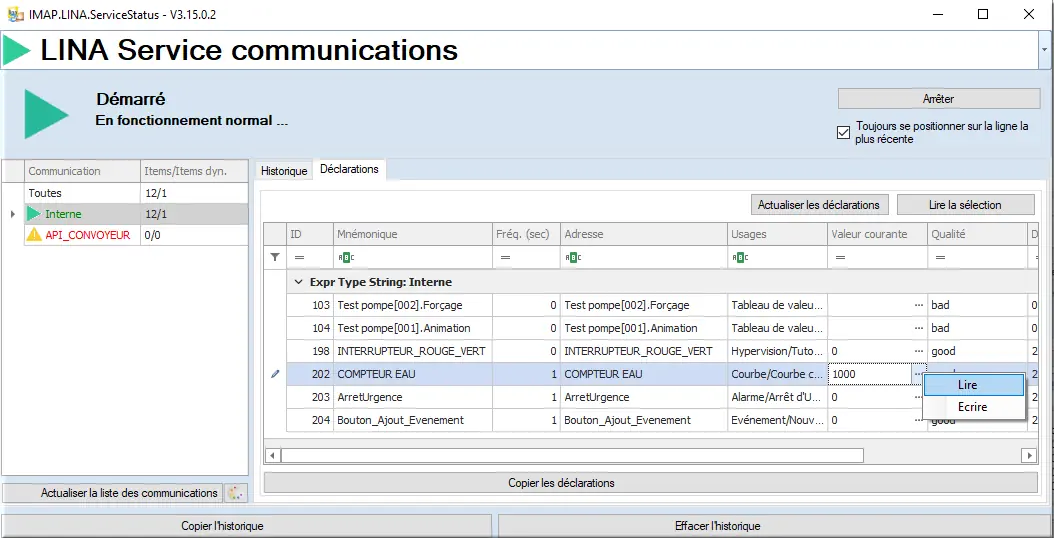Select the Bouton_Ajout_Evenement mnémonique cell
The image size is (1054, 538).
click(x=413, y=420)
